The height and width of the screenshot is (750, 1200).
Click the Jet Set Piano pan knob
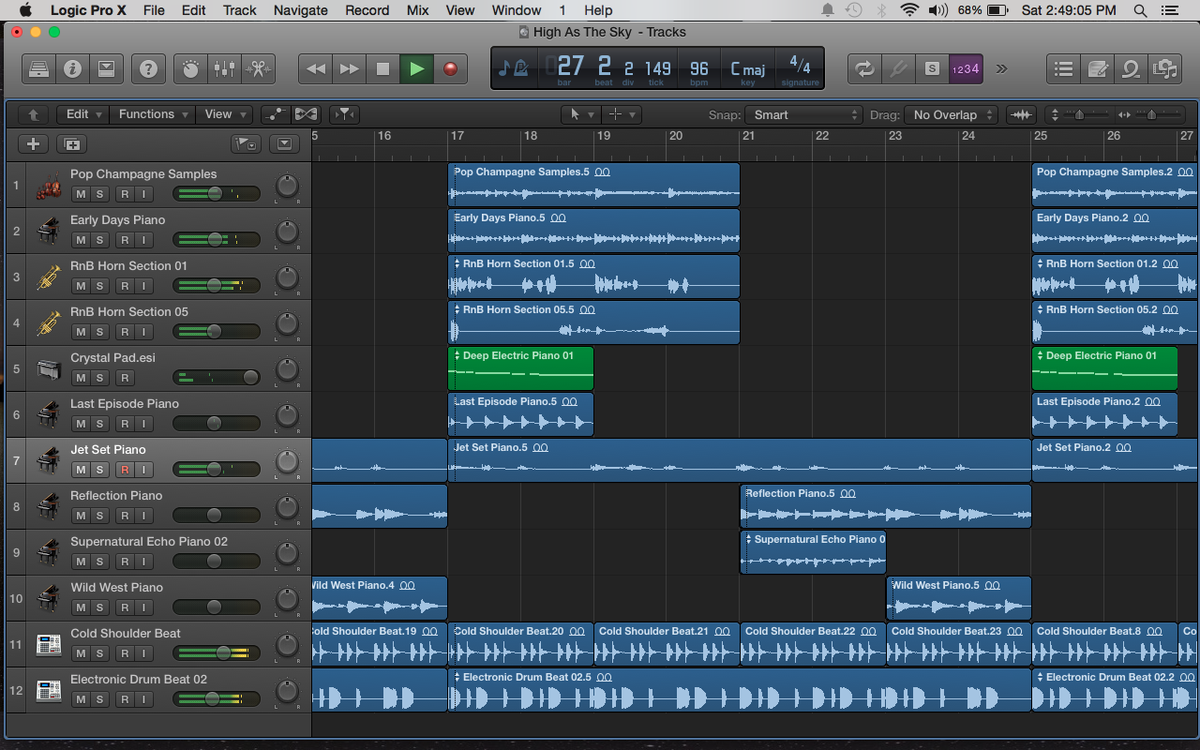[287, 462]
